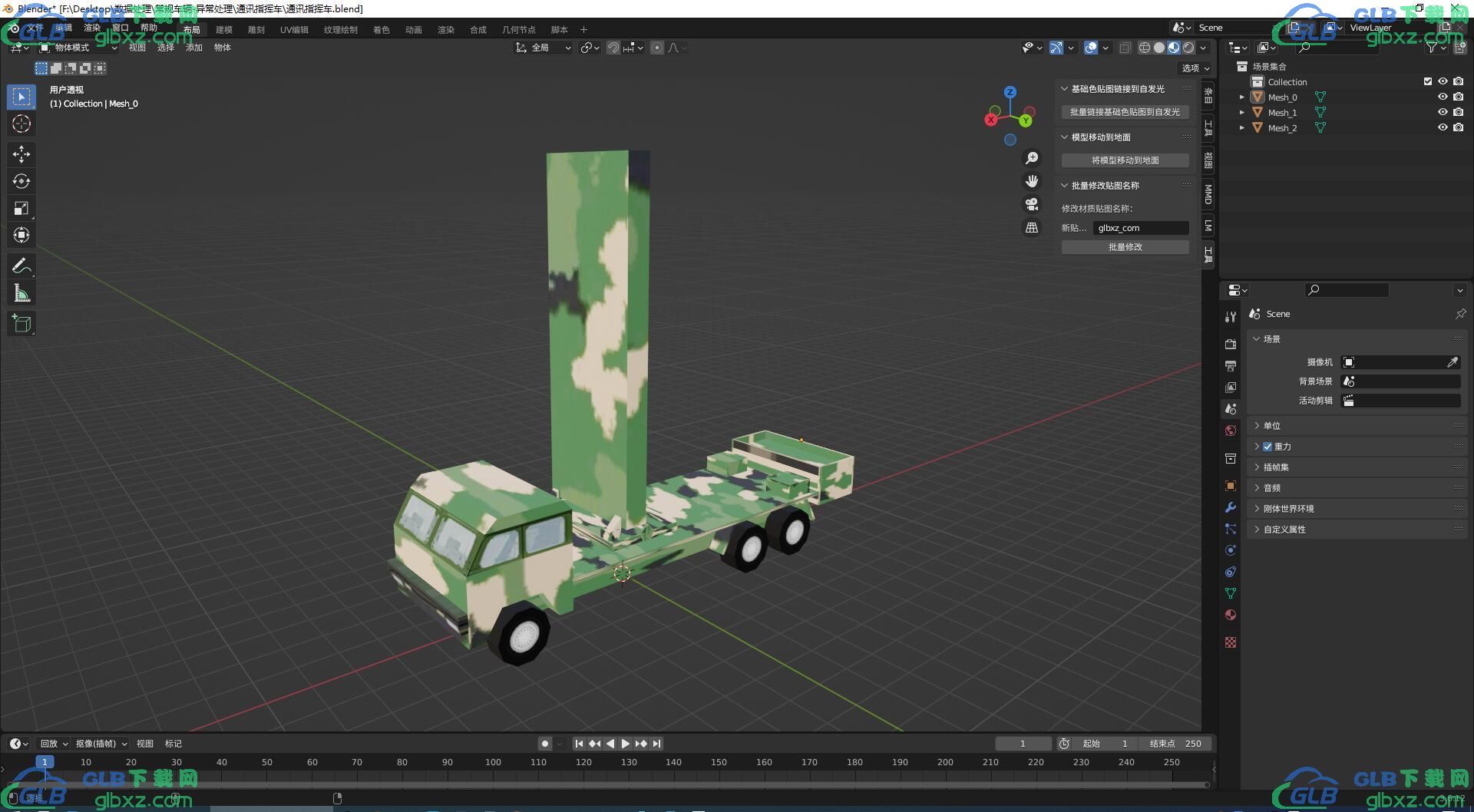
Task: Open the 添加 menu in viewport header
Action: [x=193, y=48]
